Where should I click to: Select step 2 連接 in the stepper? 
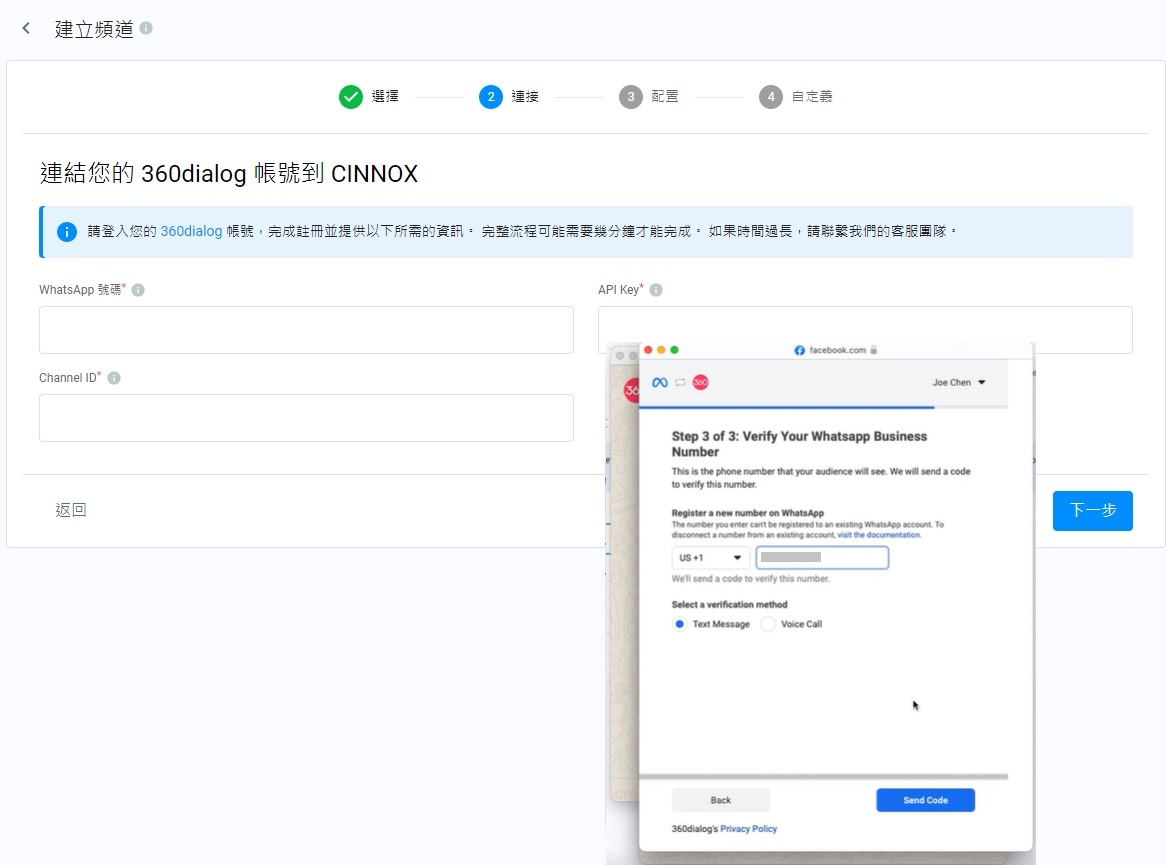pyautogui.click(x=491, y=97)
